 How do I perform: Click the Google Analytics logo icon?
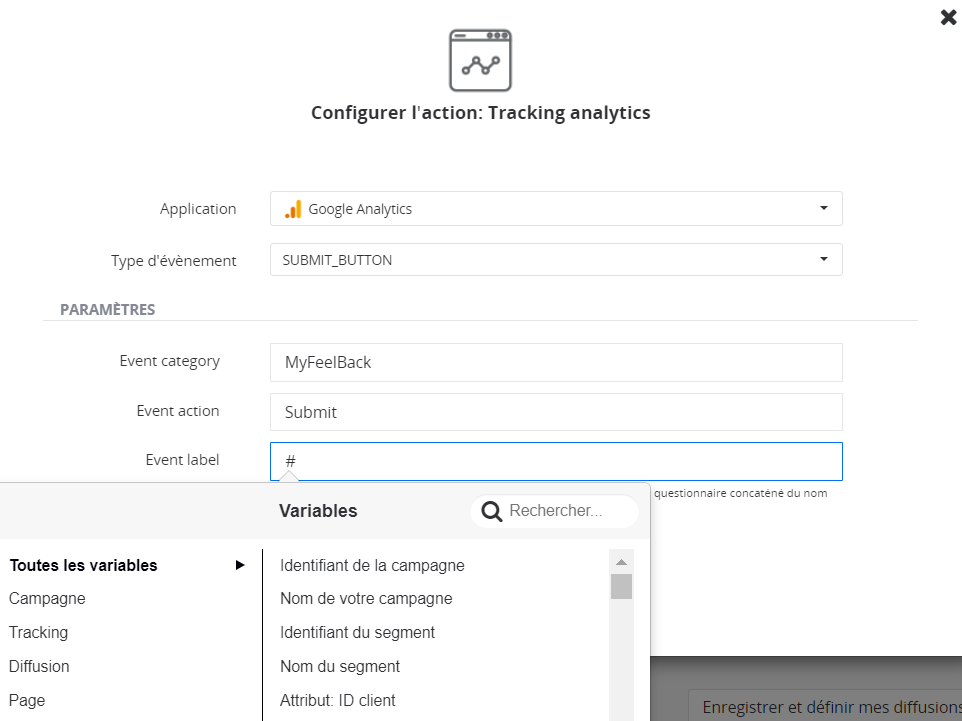[293, 209]
